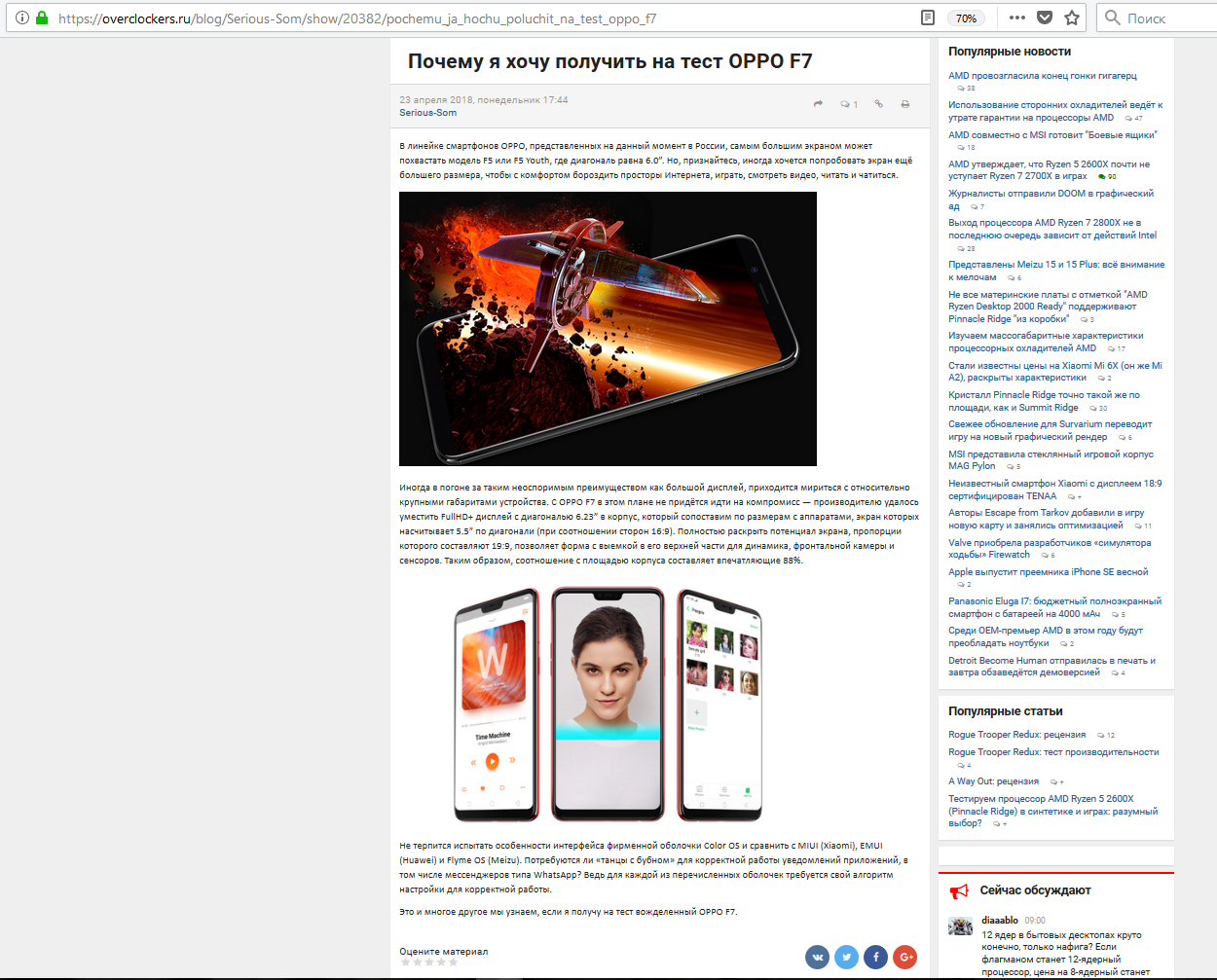Open the three red OPPO phones image

point(608,705)
